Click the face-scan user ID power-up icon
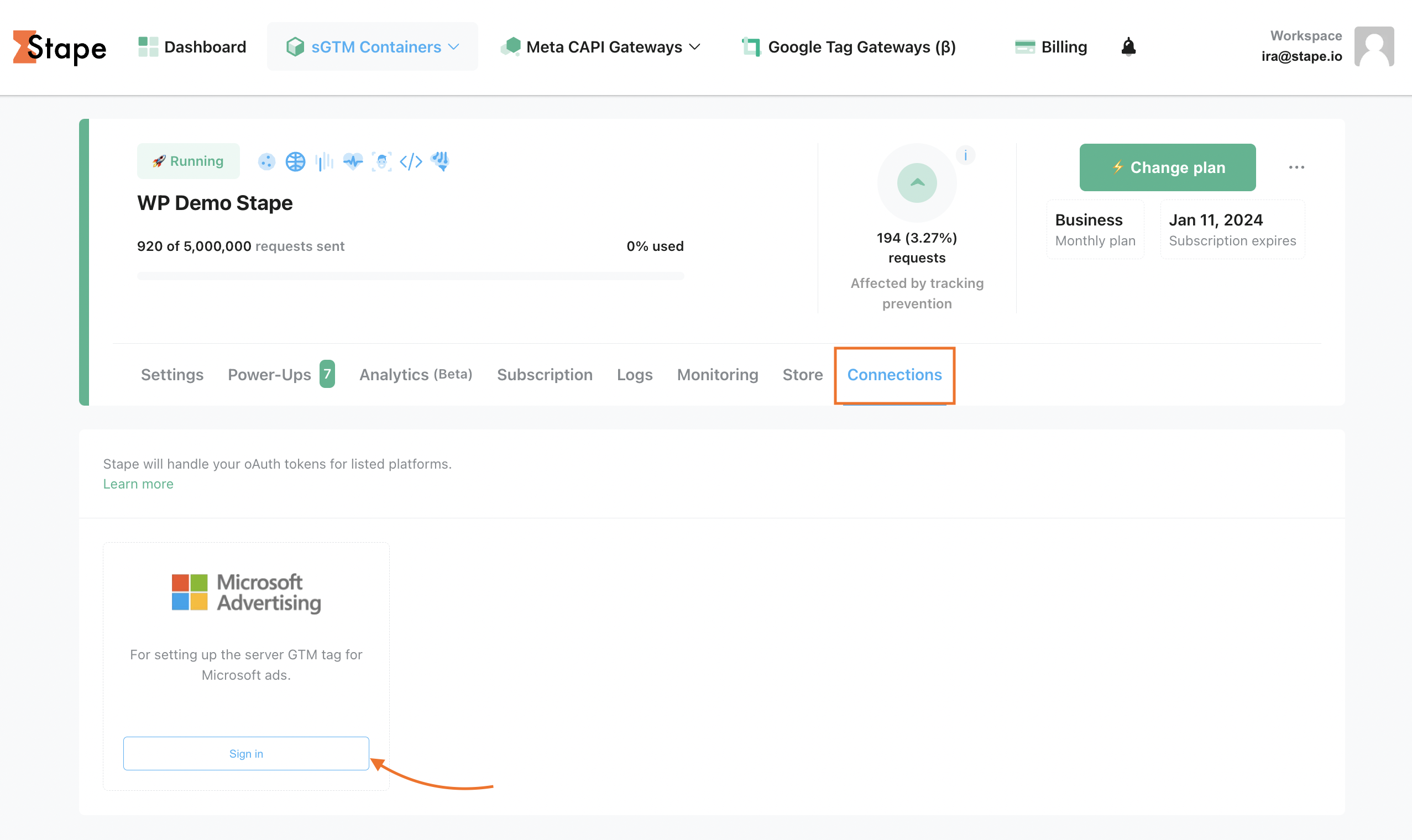Image resolution: width=1412 pixels, height=840 pixels. [381, 162]
